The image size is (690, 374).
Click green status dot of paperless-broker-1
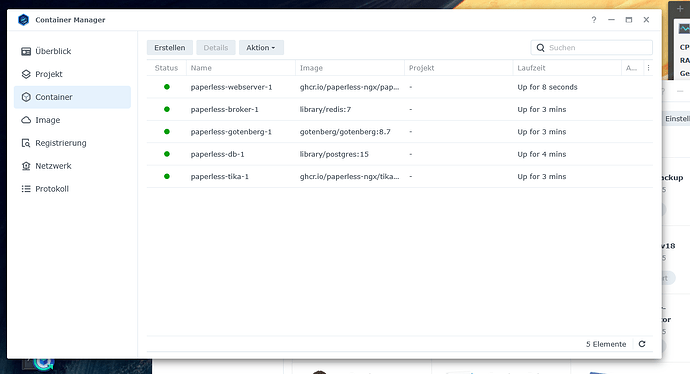point(167,109)
